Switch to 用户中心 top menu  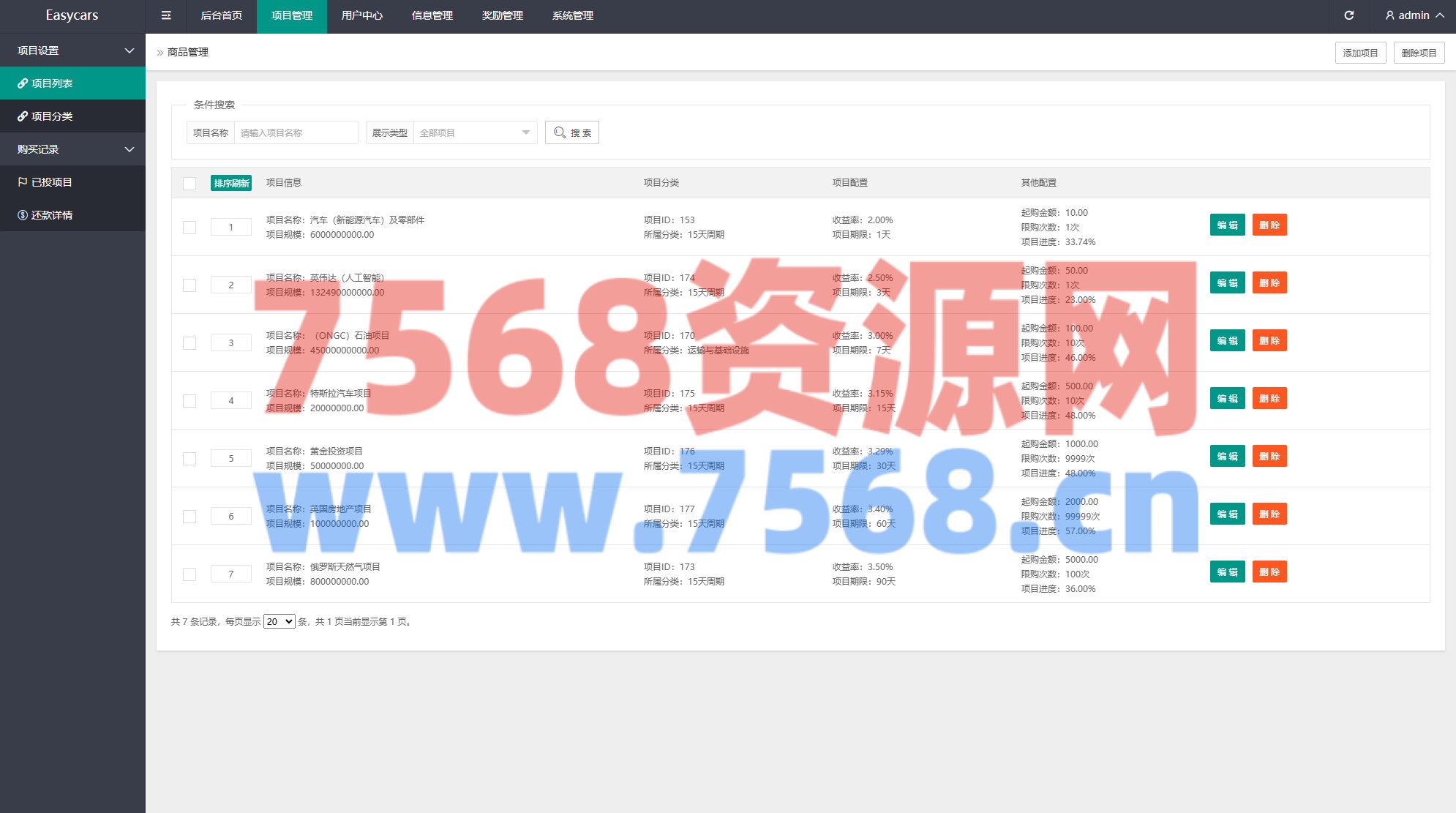click(x=361, y=15)
